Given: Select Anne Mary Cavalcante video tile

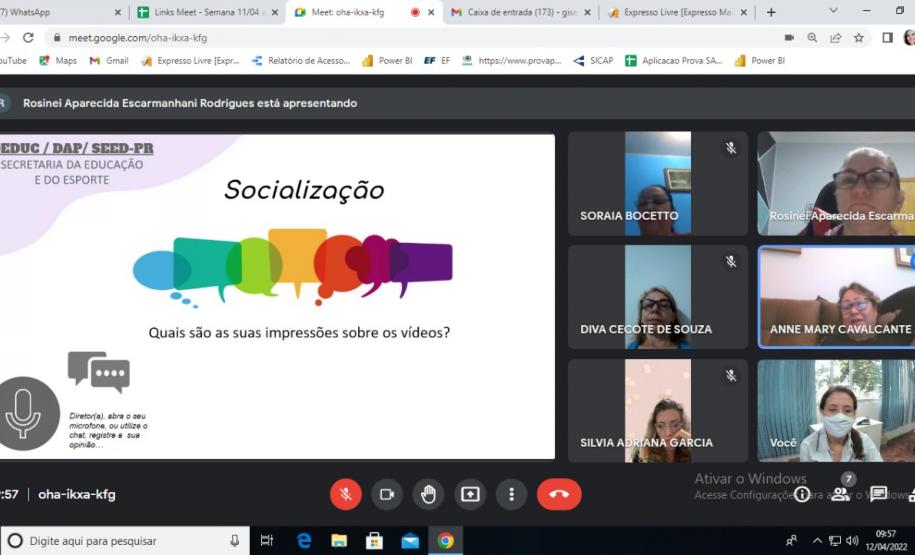Looking at the screenshot, I should pyautogui.click(x=837, y=297).
